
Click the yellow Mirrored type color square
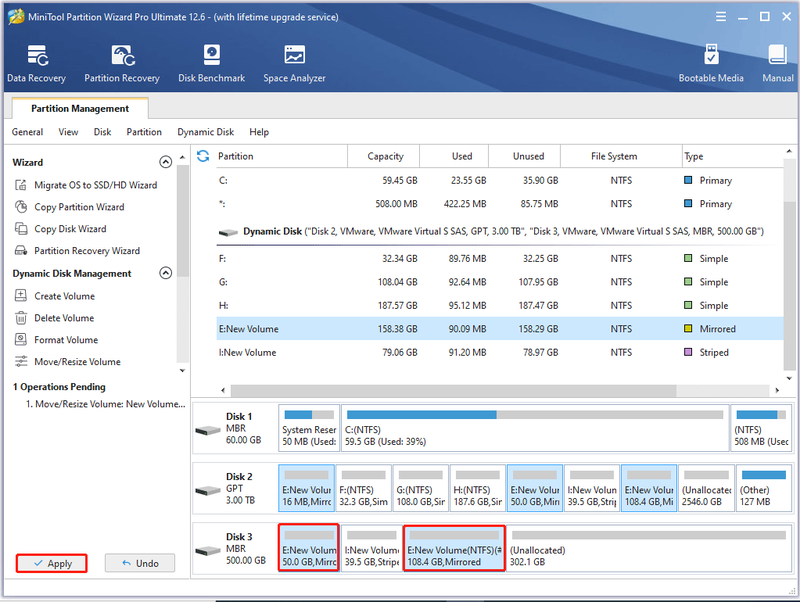click(x=688, y=329)
